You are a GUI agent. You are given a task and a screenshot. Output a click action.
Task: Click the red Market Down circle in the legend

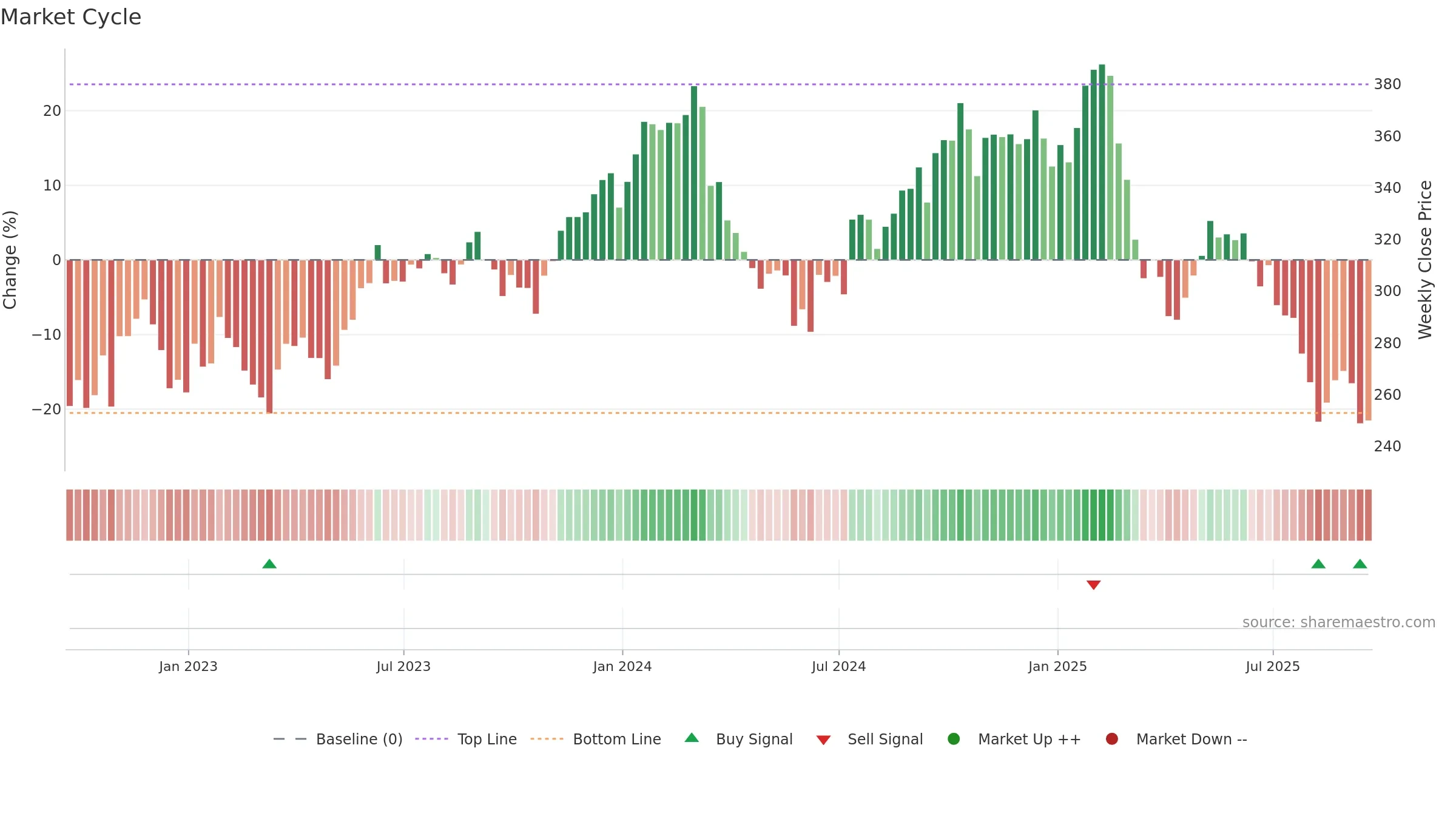click(x=1112, y=739)
